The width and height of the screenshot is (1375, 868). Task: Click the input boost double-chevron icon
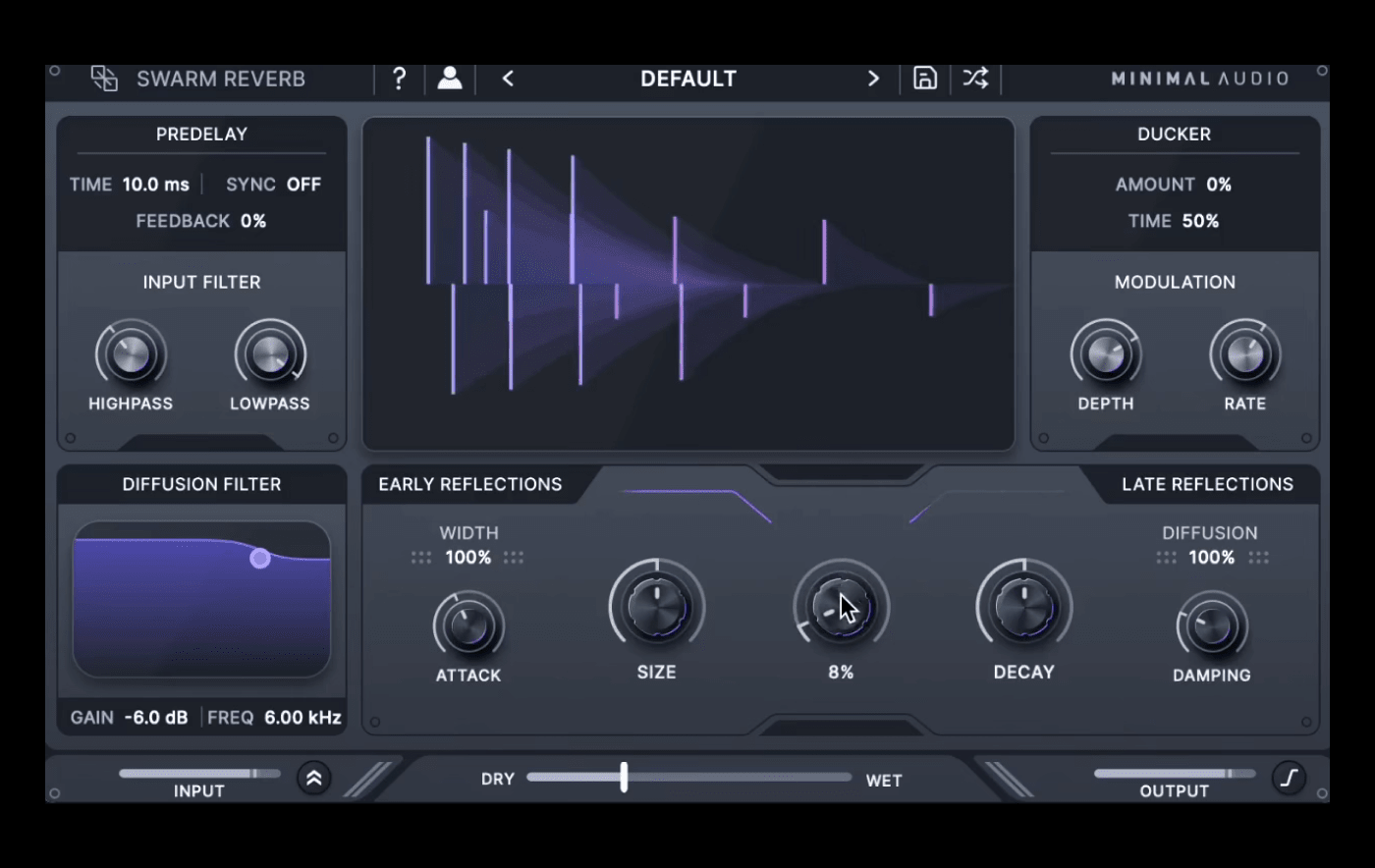[x=314, y=779]
